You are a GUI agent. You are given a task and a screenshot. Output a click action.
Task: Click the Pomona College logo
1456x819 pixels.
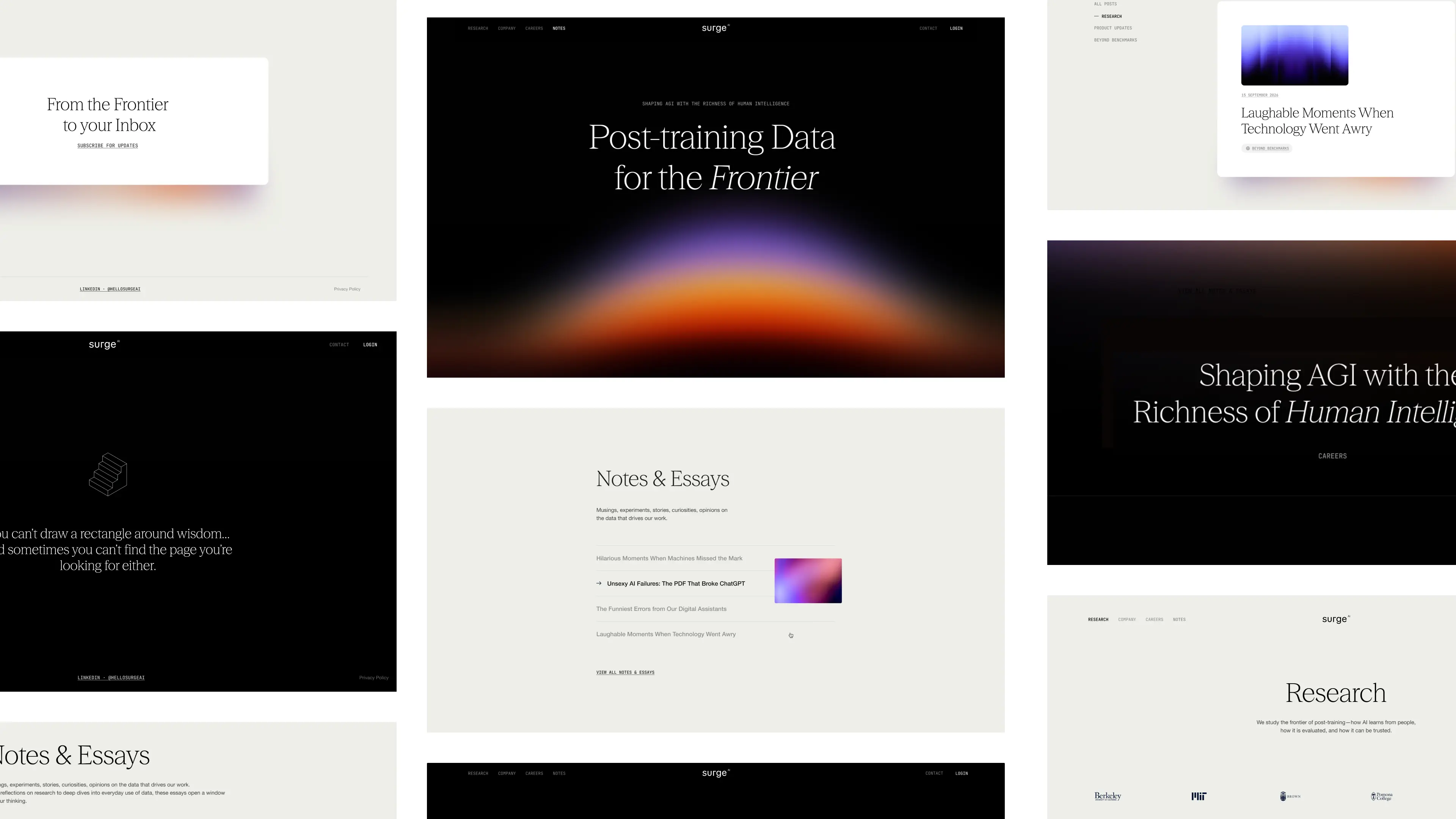click(x=1381, y=796)
